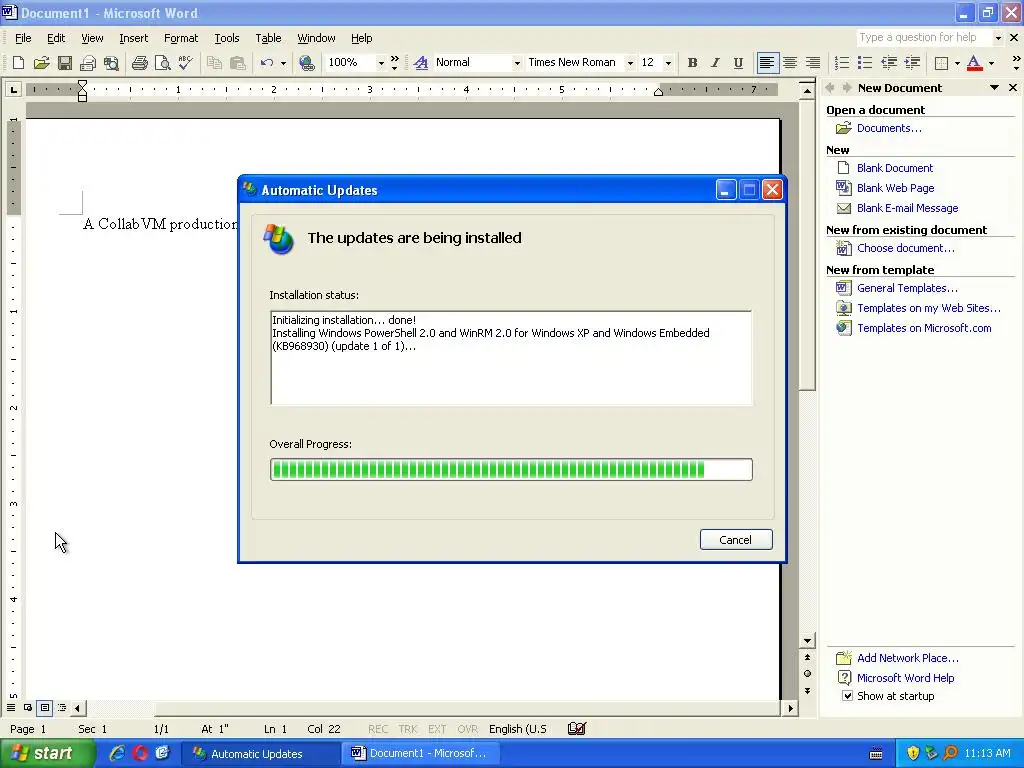This screenshot has height=768, width=1024.
Task: Click Increase Indent icon
Action: (x=912, y=63)
